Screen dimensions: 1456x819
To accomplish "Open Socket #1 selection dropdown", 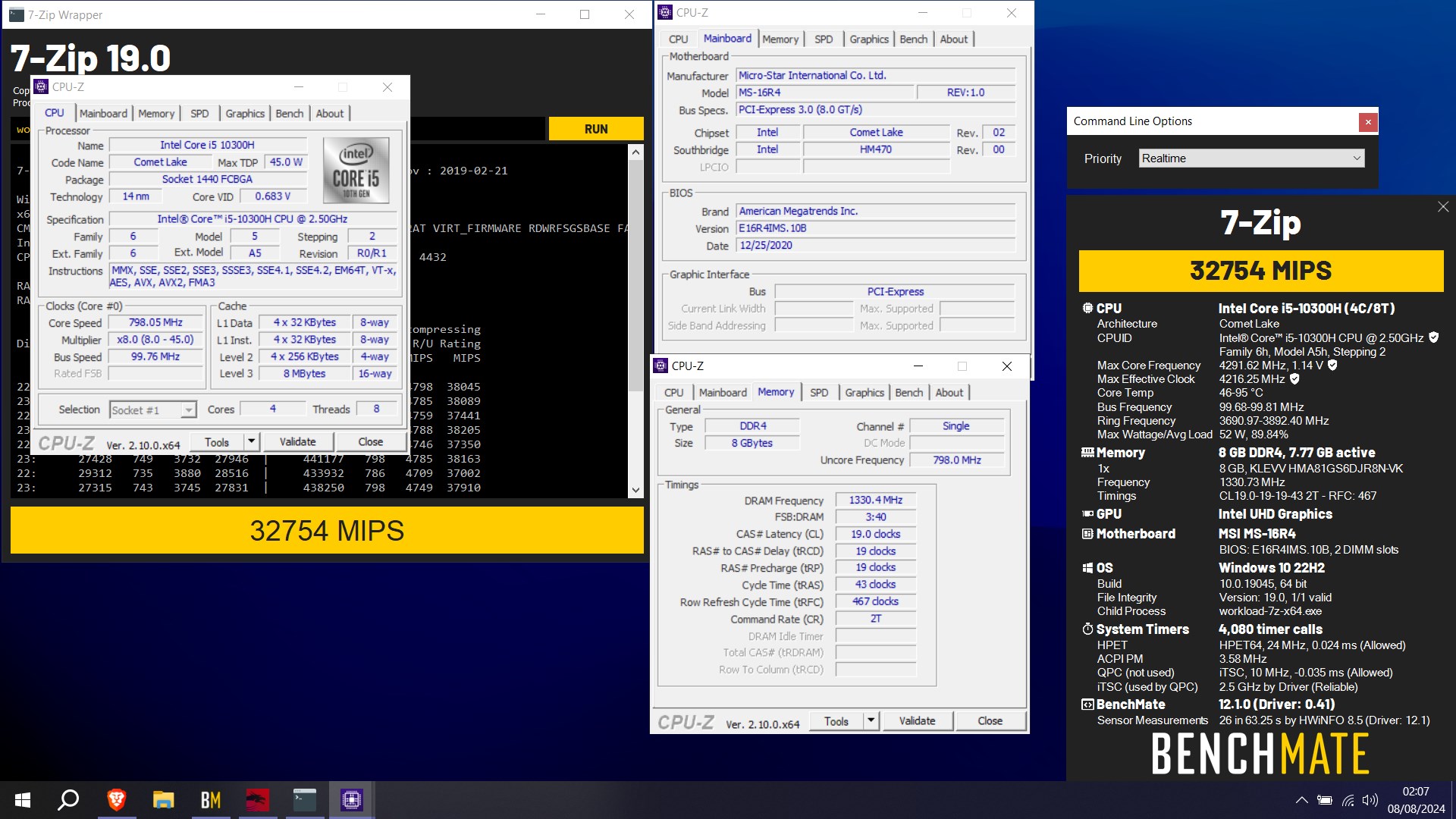I will pos(152,410).
